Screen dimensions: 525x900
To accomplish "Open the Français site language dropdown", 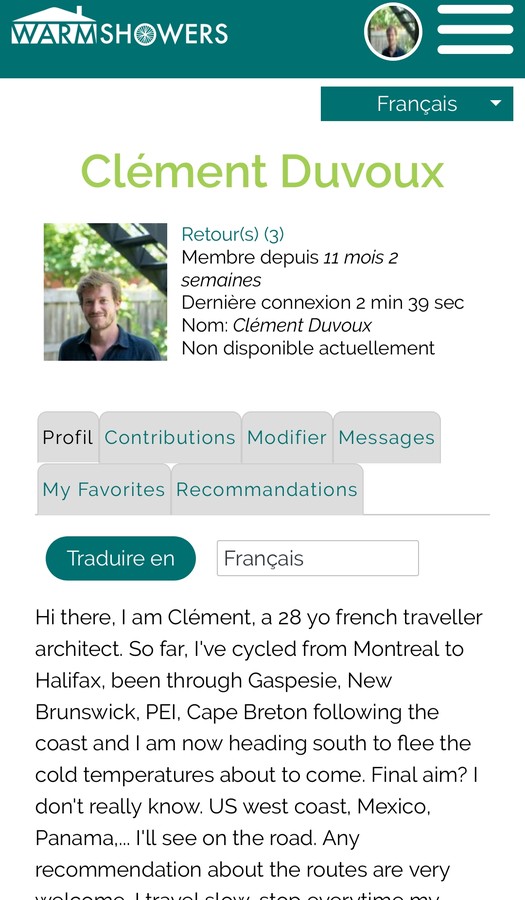I will pos(417,104).
